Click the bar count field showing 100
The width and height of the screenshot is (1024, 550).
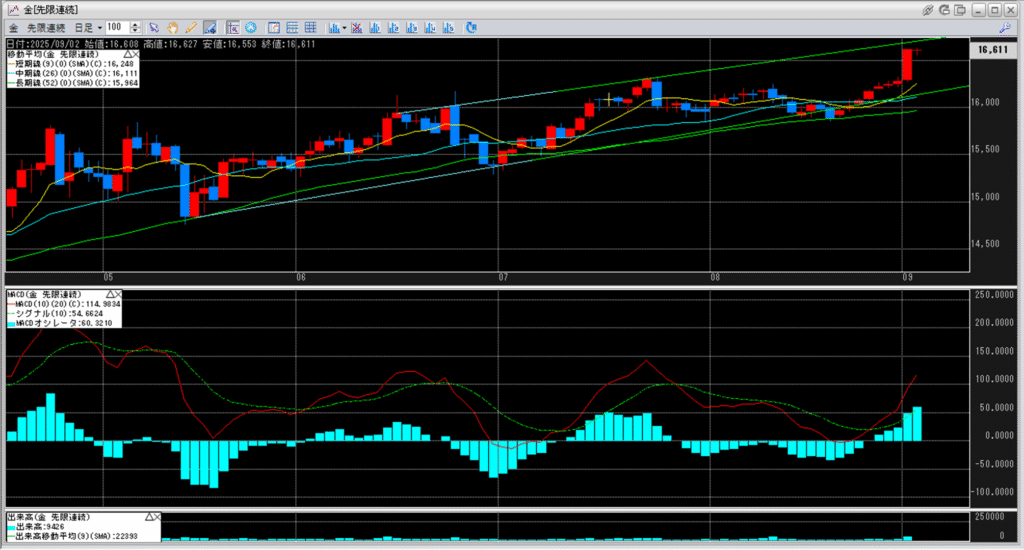(x=116, y=27)
